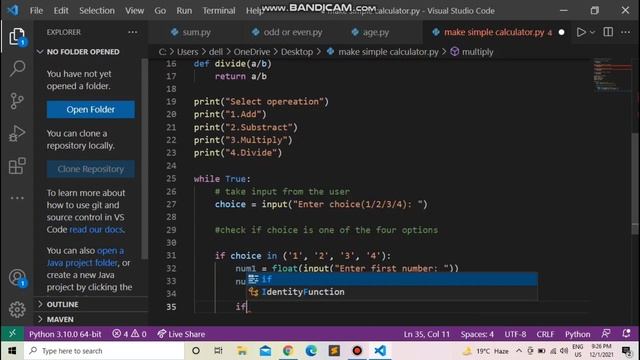Image resolution: width=640 pixels, height=360 pixels.
Task: Open the Selection menu
Action: point(97,11)
